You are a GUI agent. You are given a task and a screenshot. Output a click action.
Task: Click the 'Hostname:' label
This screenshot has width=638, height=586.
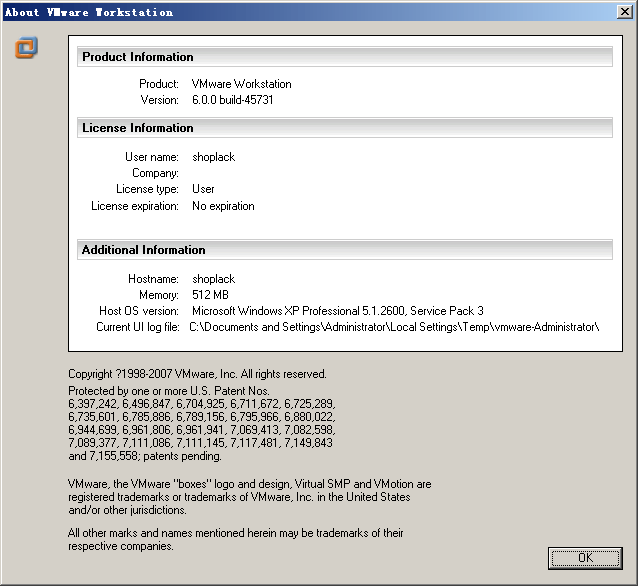(153, 279)
